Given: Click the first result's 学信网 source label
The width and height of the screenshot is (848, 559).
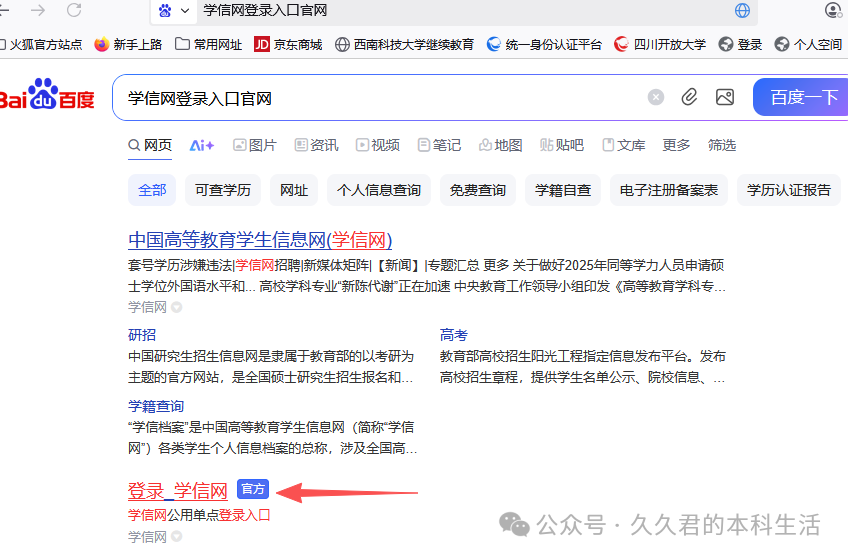Looking at the screenshot, I should point(147,308).
